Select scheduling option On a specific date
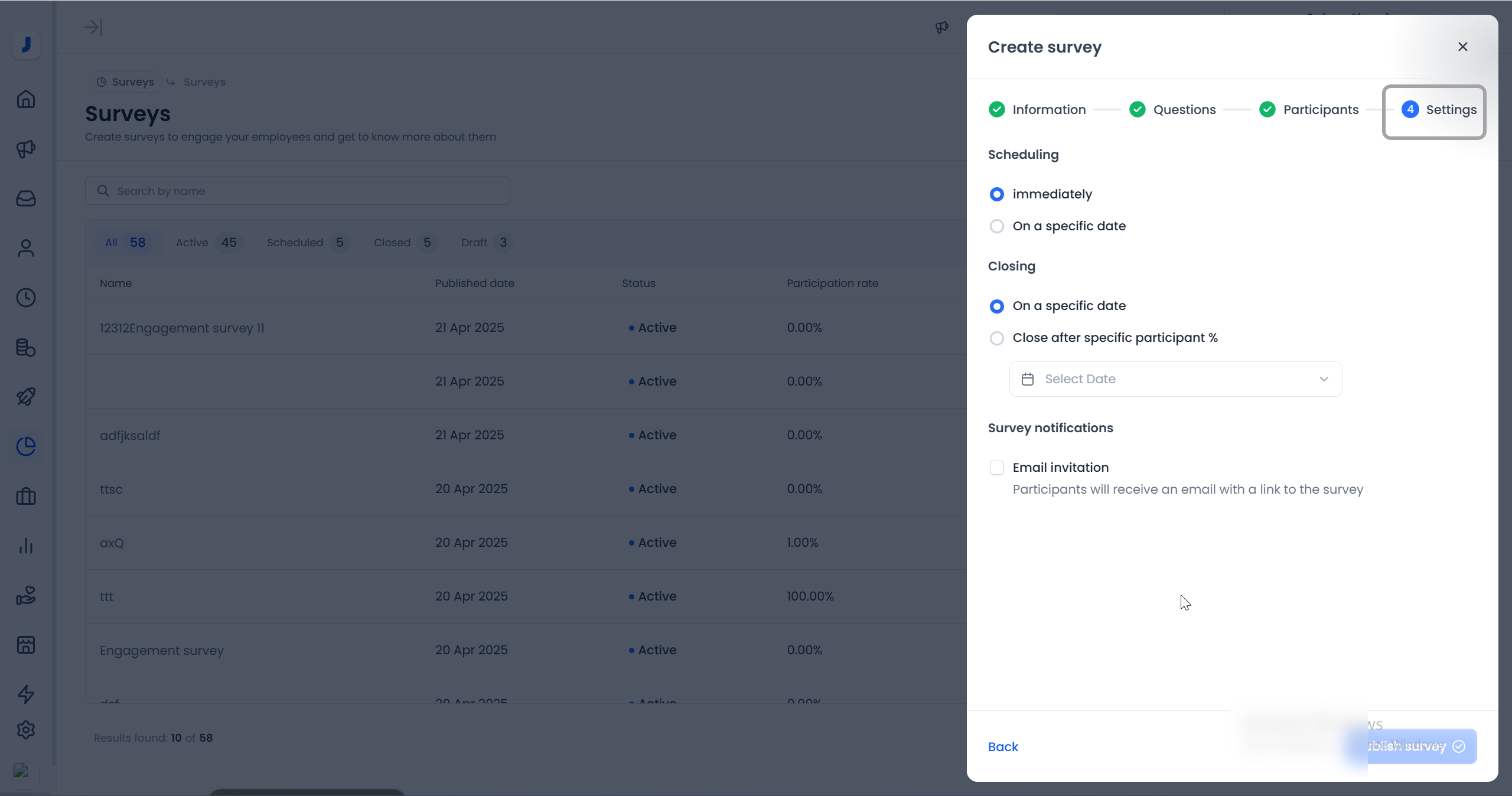This screenshot has height=796, width=1512. point(996,226)
